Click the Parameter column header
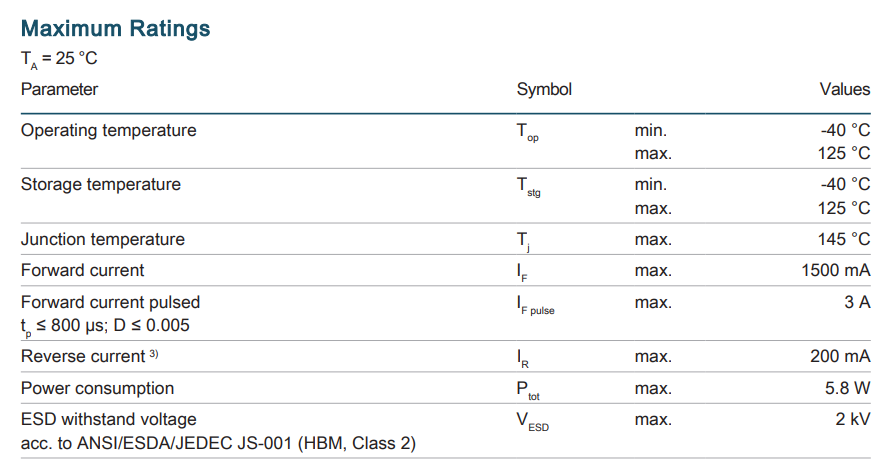The width and height of the screenshot is (892, 475). [x=59, y=89]
